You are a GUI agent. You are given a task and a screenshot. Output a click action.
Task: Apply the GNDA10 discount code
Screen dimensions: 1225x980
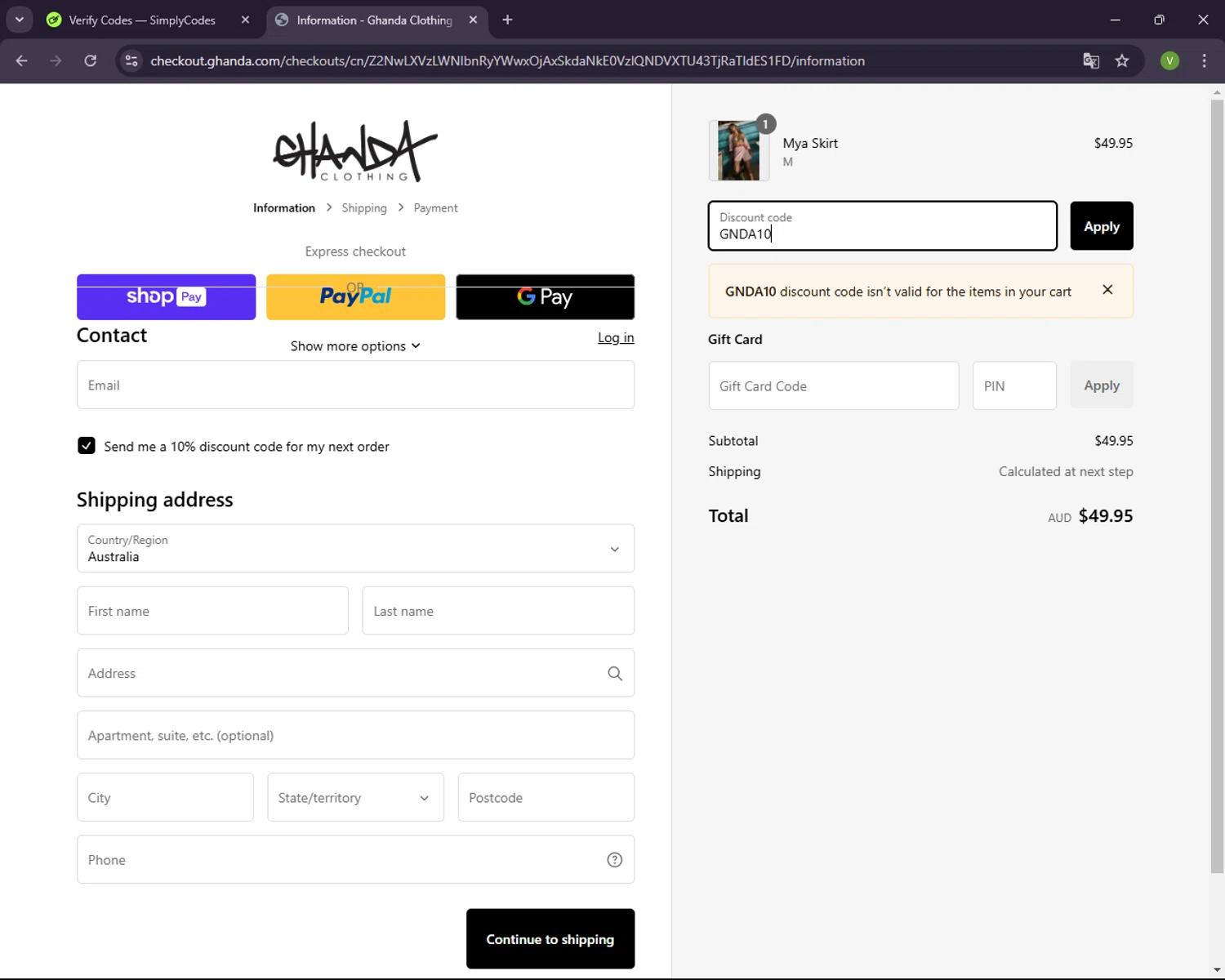point(1101,226)
